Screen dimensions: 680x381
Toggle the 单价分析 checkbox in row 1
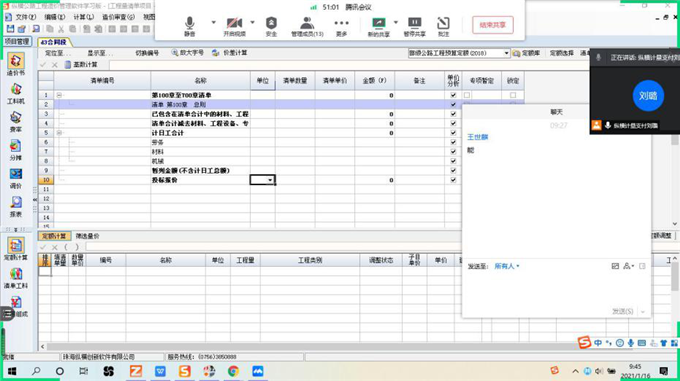pyautogui.click(x=453, y=95)
